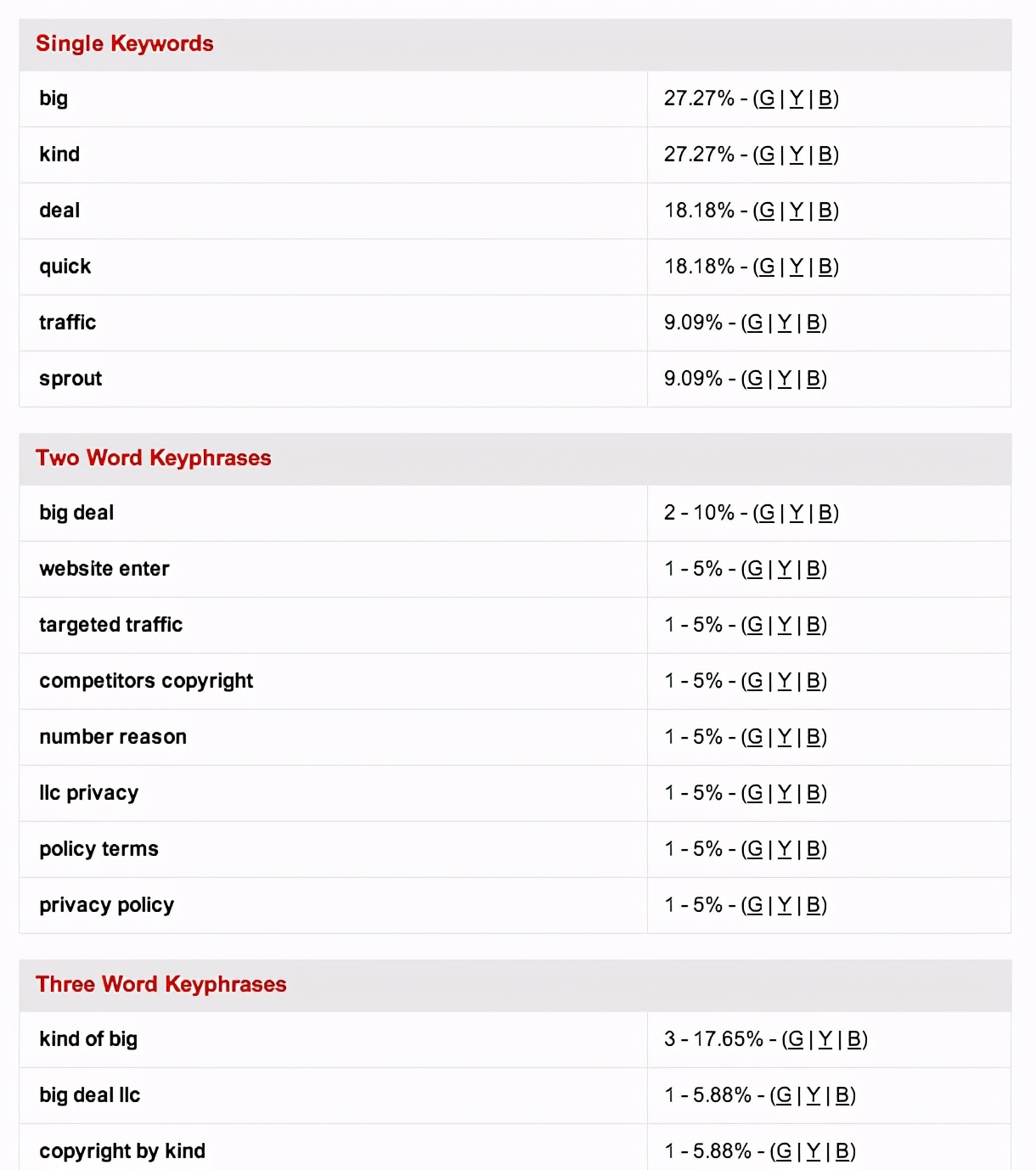Select the keyword 'traffic' in the table
1036x1170 pixels.
(67, 323)
